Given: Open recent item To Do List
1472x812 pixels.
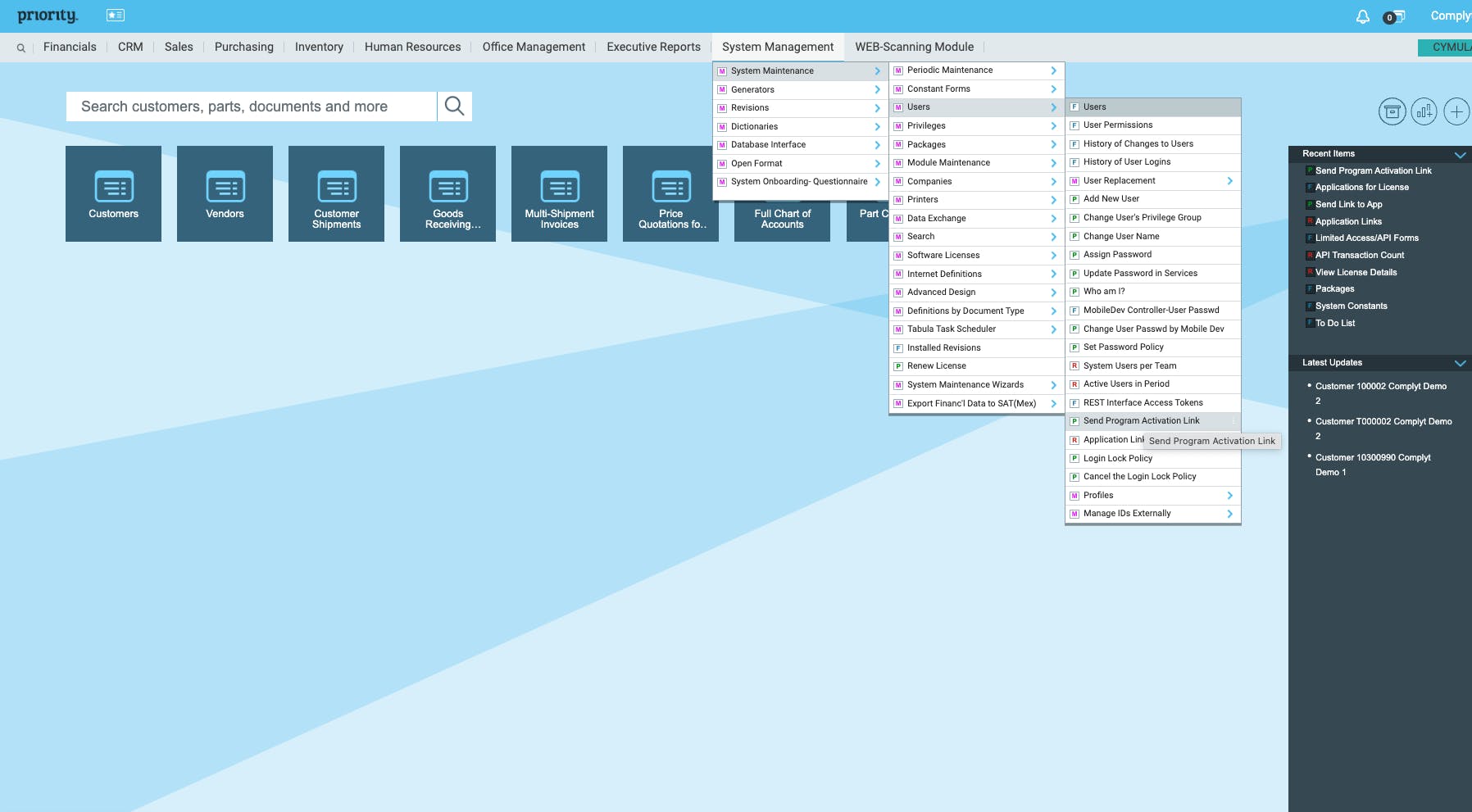Looking at the screenshot, I should click(1335, 324).
